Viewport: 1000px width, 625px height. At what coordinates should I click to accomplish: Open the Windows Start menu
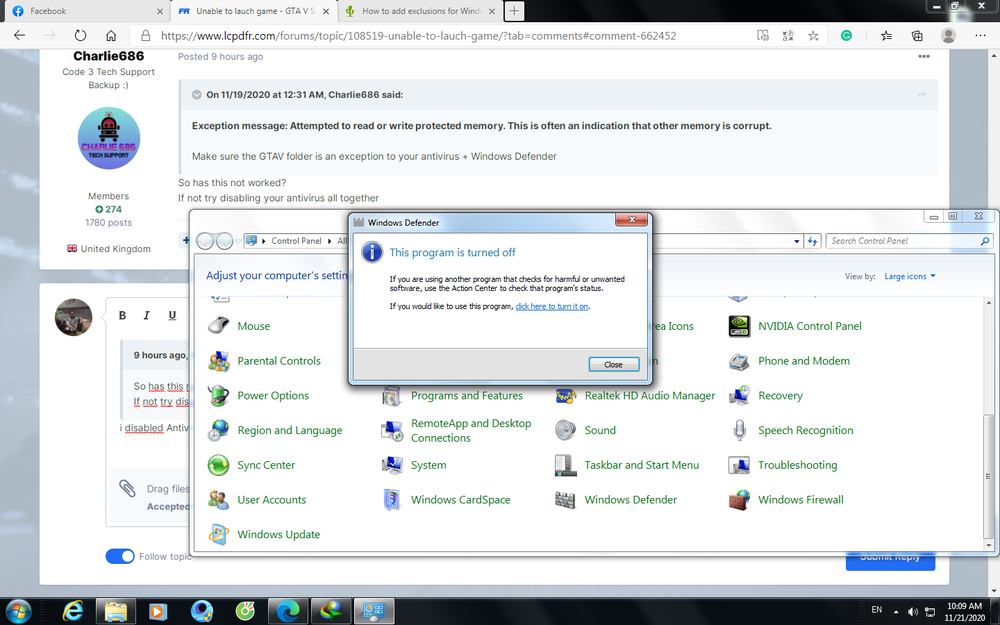click(18, 611)
